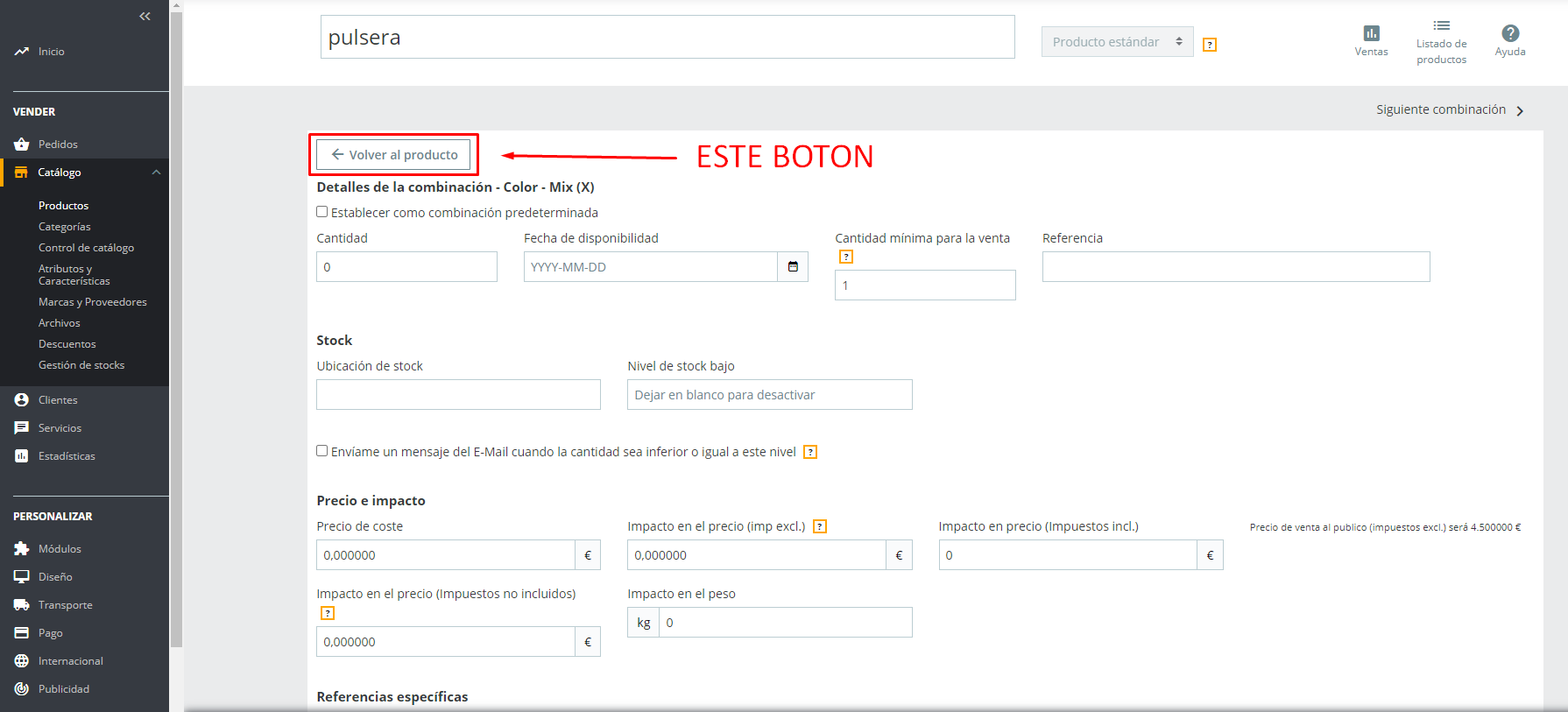Click Volver al producto button

click(393, 155)
